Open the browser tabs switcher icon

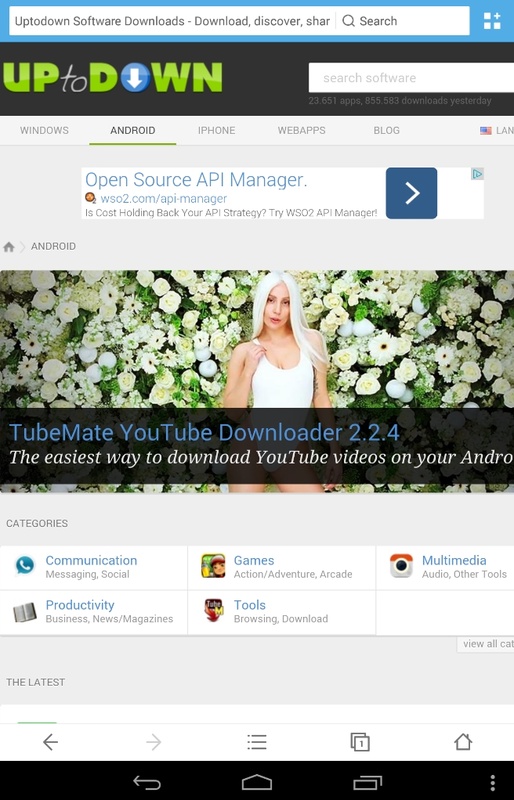click(360, 742)
